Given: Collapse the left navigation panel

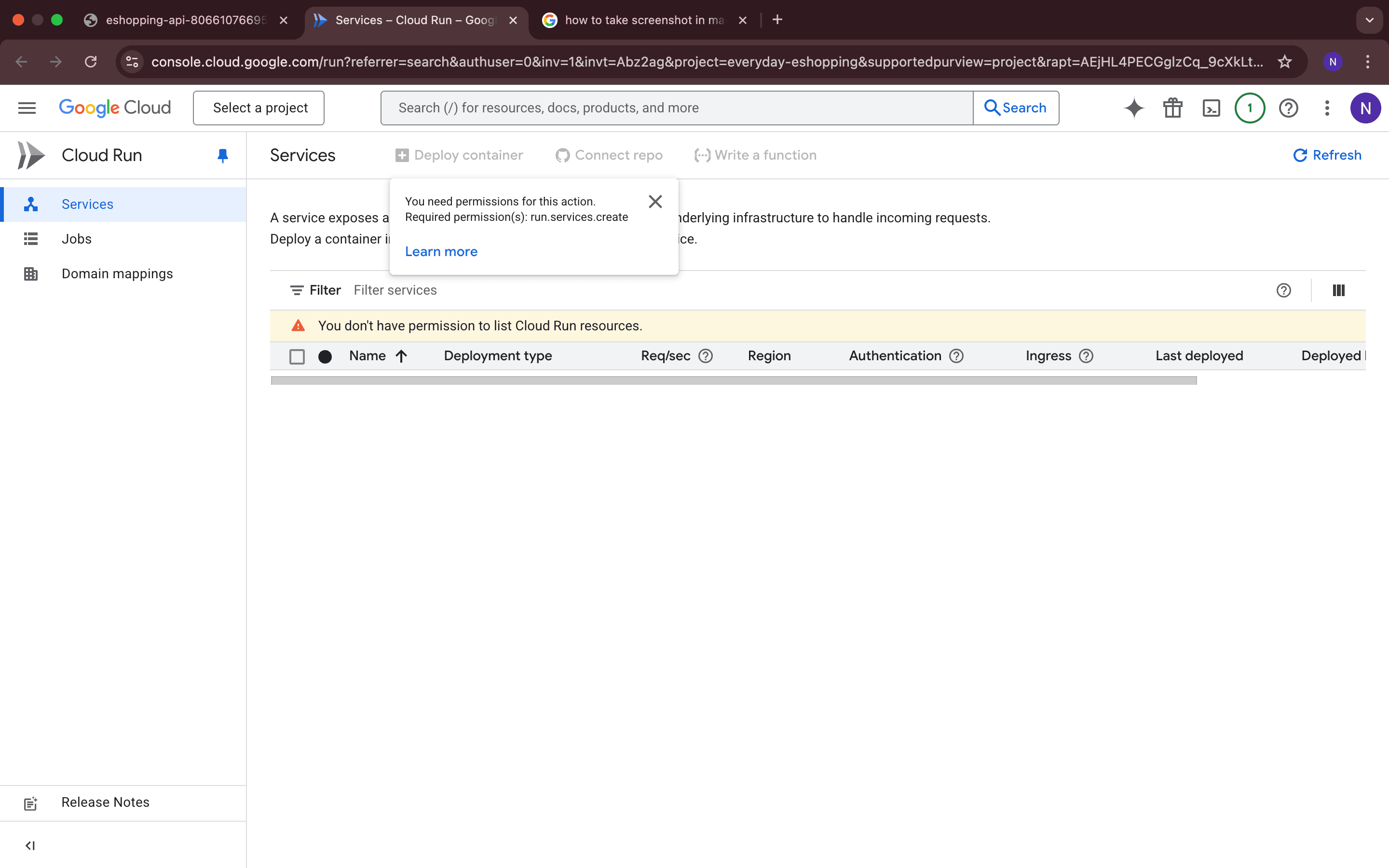Looking at the screenshot, I should coord(30,845).
